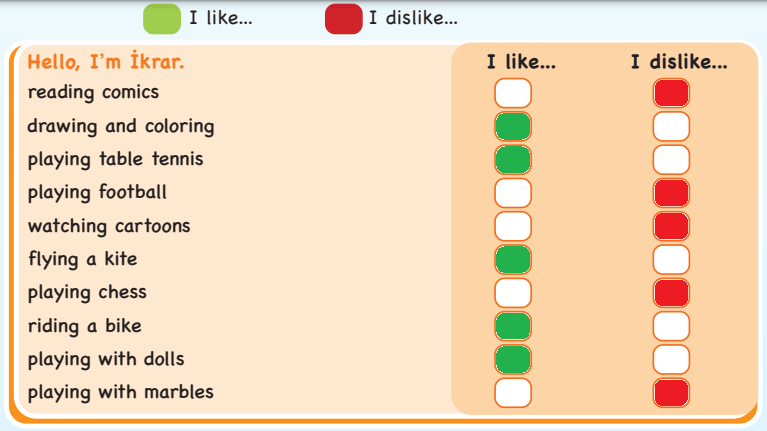Toggle the like box for drawing and coloring

tap(513, 127)
